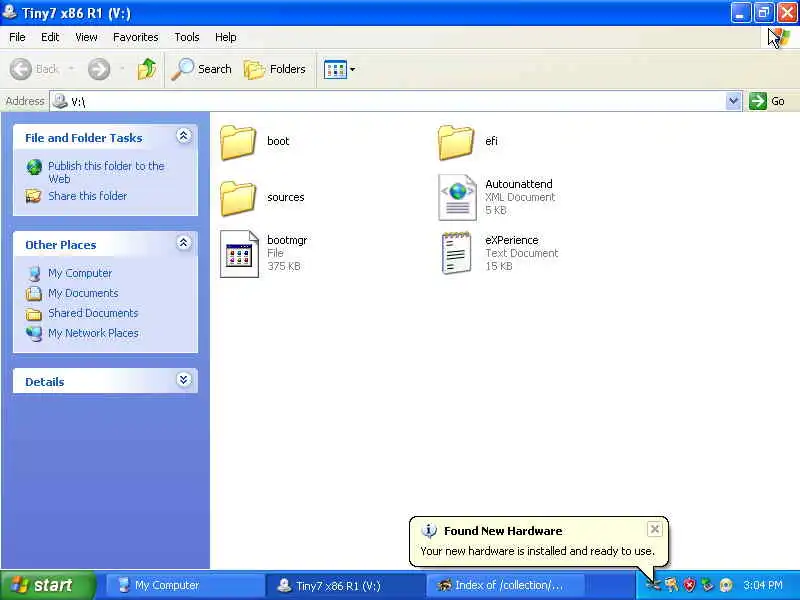Open the View menu
Viewport: 800px width, 600px height.
tap(86, 37)
